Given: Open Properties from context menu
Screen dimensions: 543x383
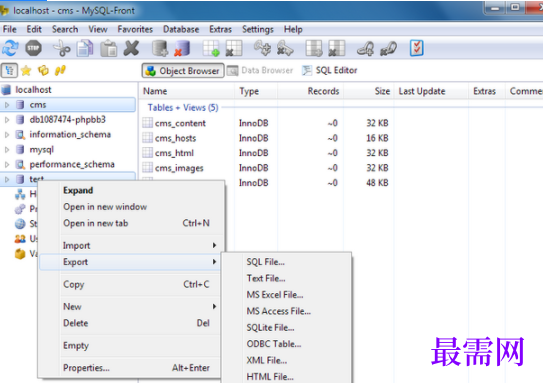Looking at the screenshot, I should [x=130, y=368].
